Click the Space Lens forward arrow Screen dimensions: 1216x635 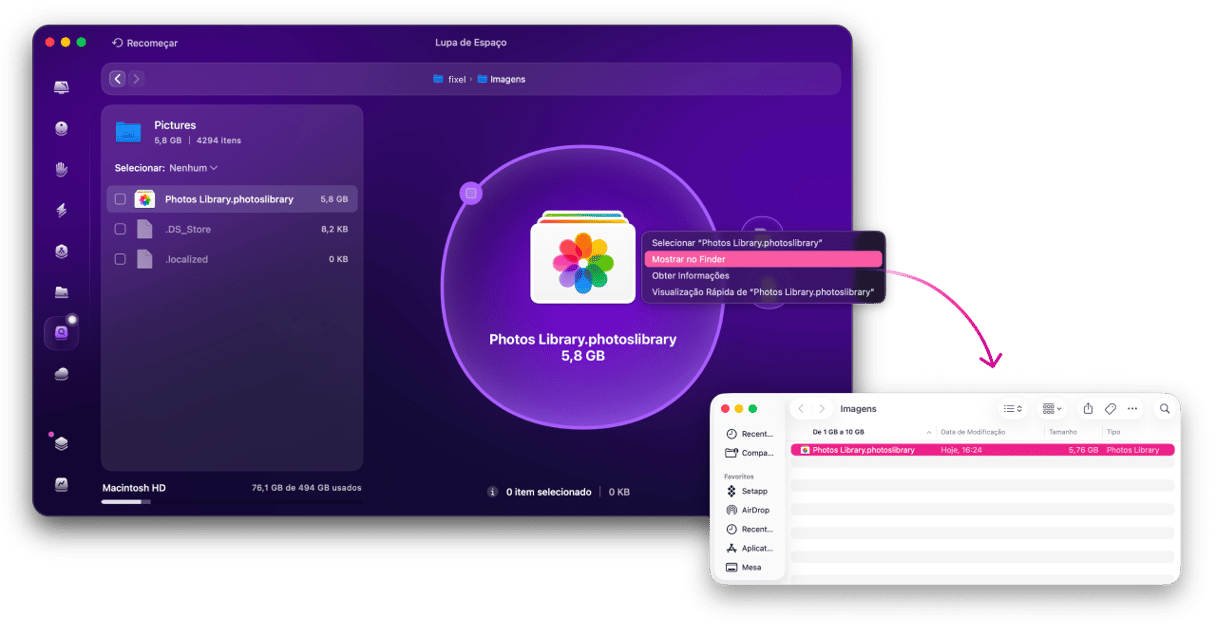136,78
